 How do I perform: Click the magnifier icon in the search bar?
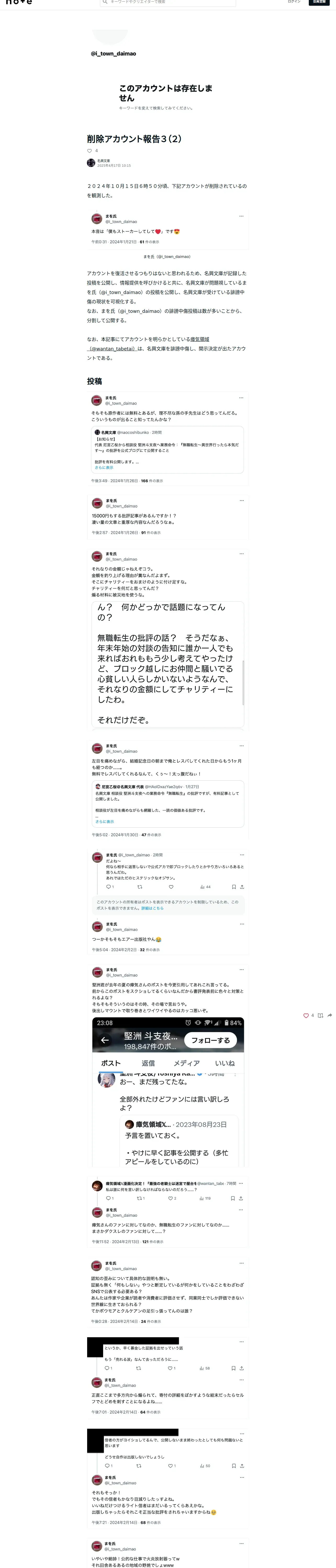[105, 2]
